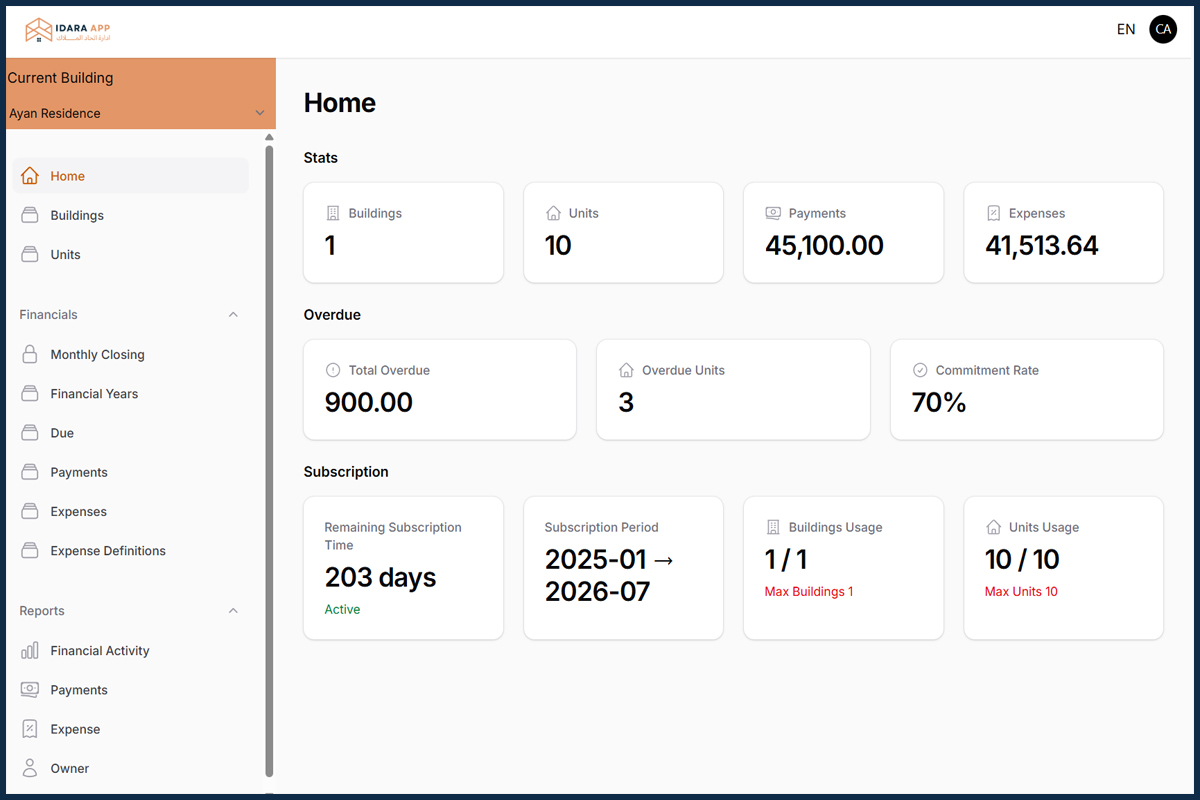
Task: Click the reports Payments cash icon
Action: coord(30,690)
